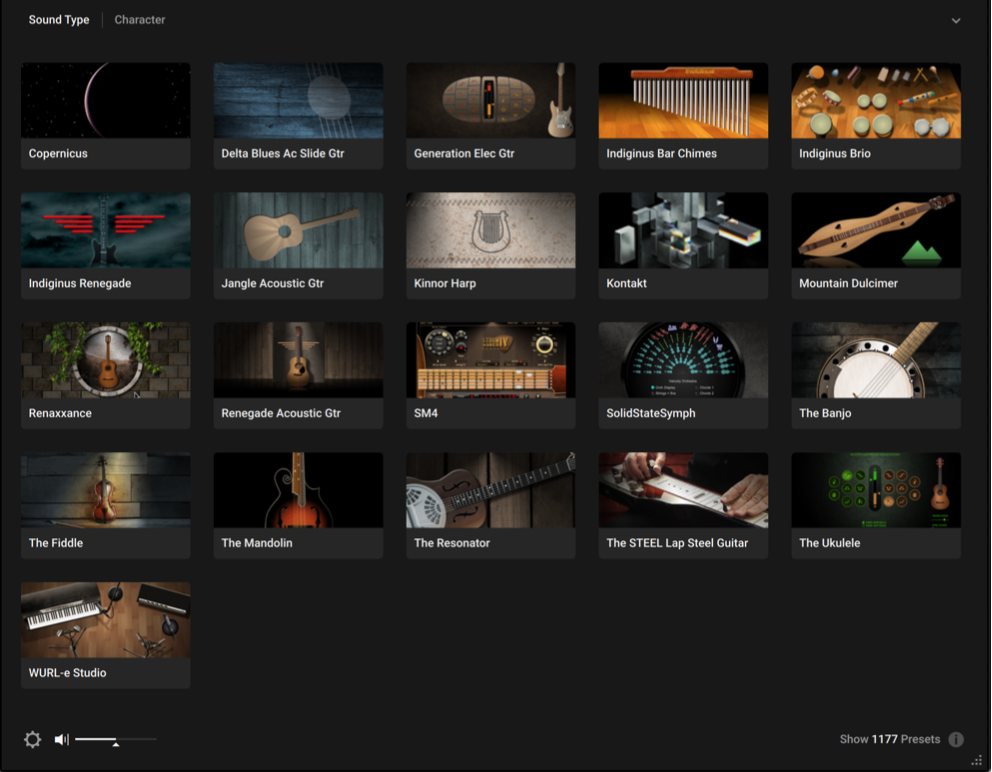The height and width of the screenshot is (772, 992).
Task: Choose the Renaxxance guitar artwork
Action: (x=106, y=360)
